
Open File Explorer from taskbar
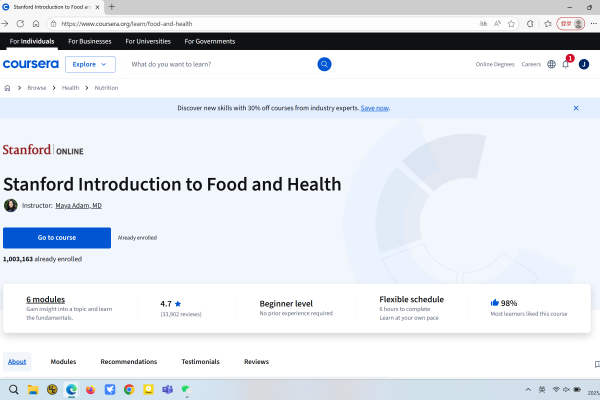[33, 390]
